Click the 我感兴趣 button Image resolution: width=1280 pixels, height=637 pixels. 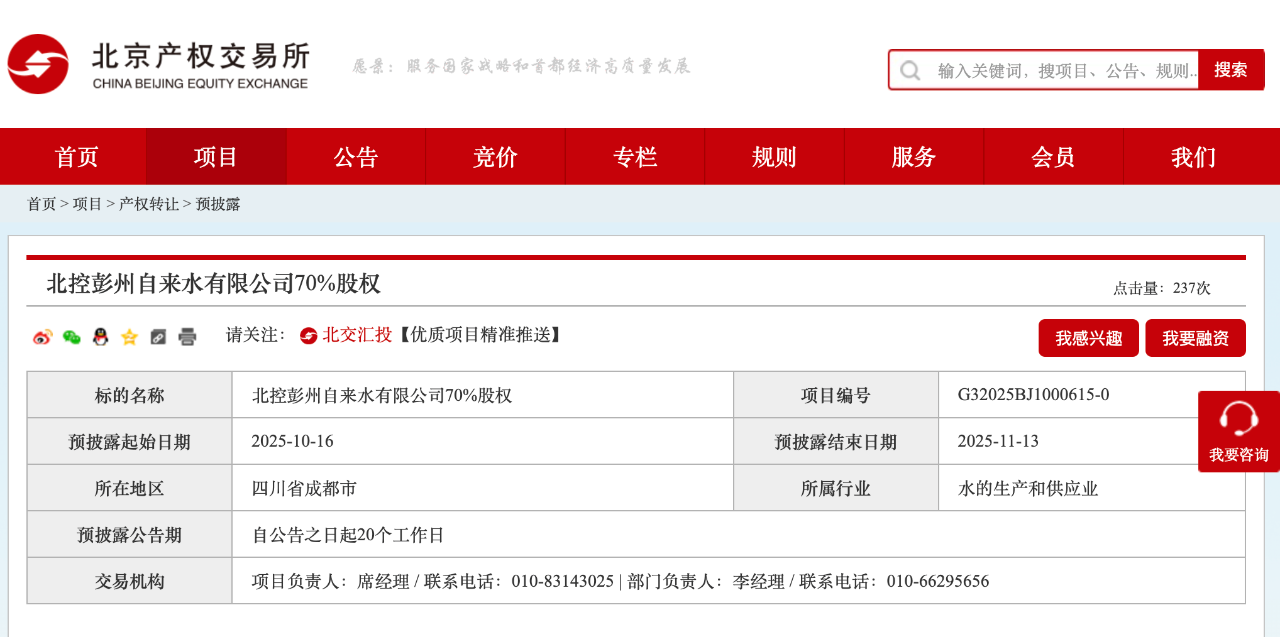coord(1088,338)
